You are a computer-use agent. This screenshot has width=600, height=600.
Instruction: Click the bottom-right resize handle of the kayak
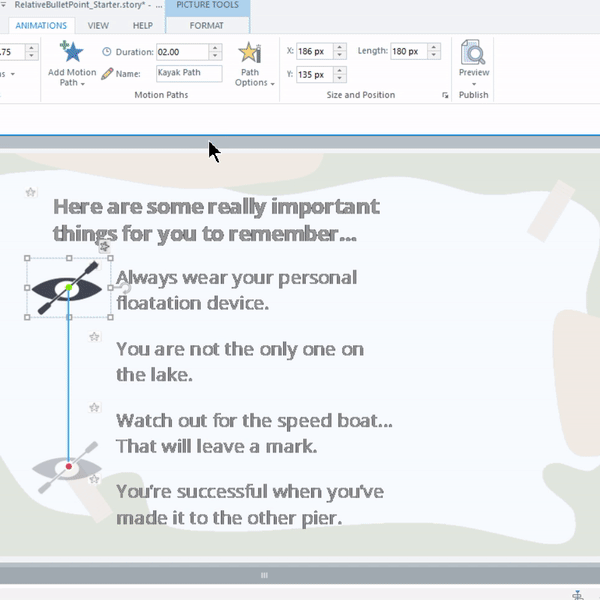tap(111, 317)
